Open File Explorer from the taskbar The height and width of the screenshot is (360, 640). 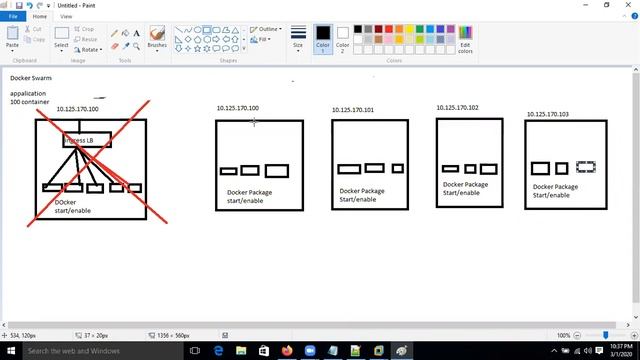[241, 351]
